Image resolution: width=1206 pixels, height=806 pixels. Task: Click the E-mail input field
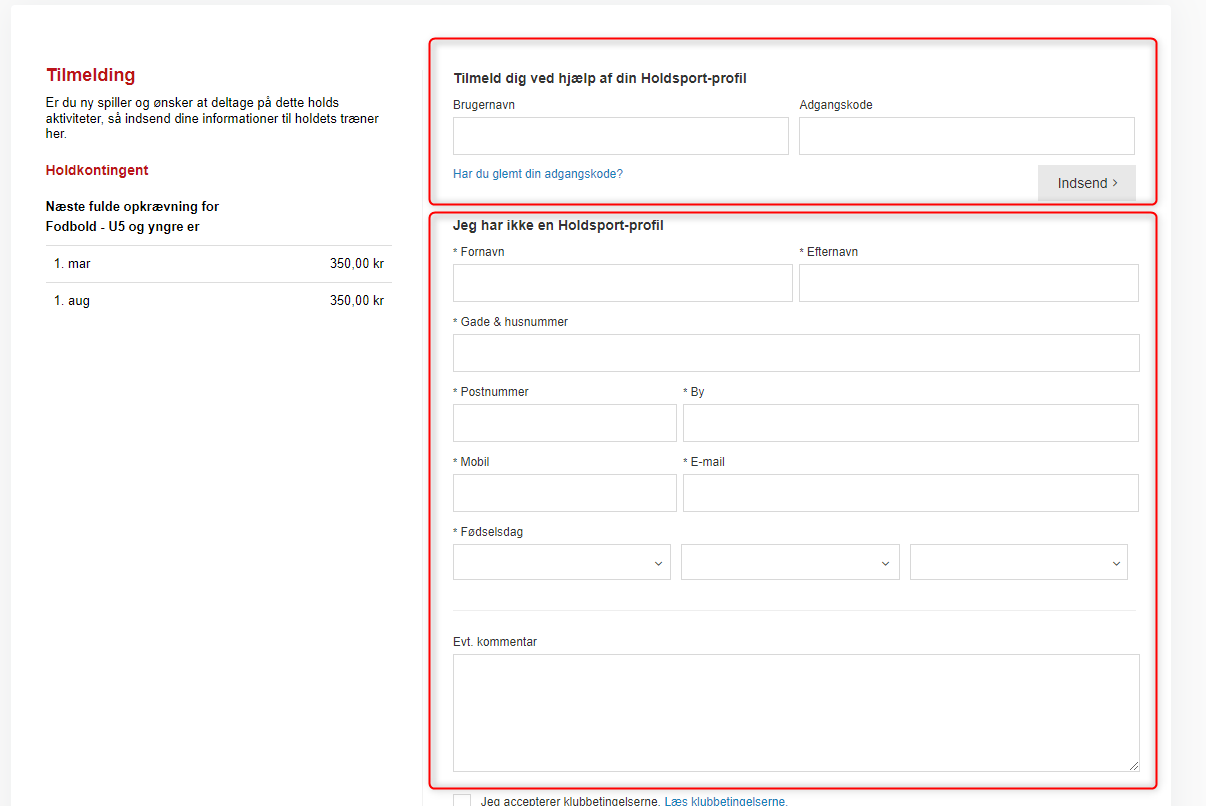[x=910, y=493]
